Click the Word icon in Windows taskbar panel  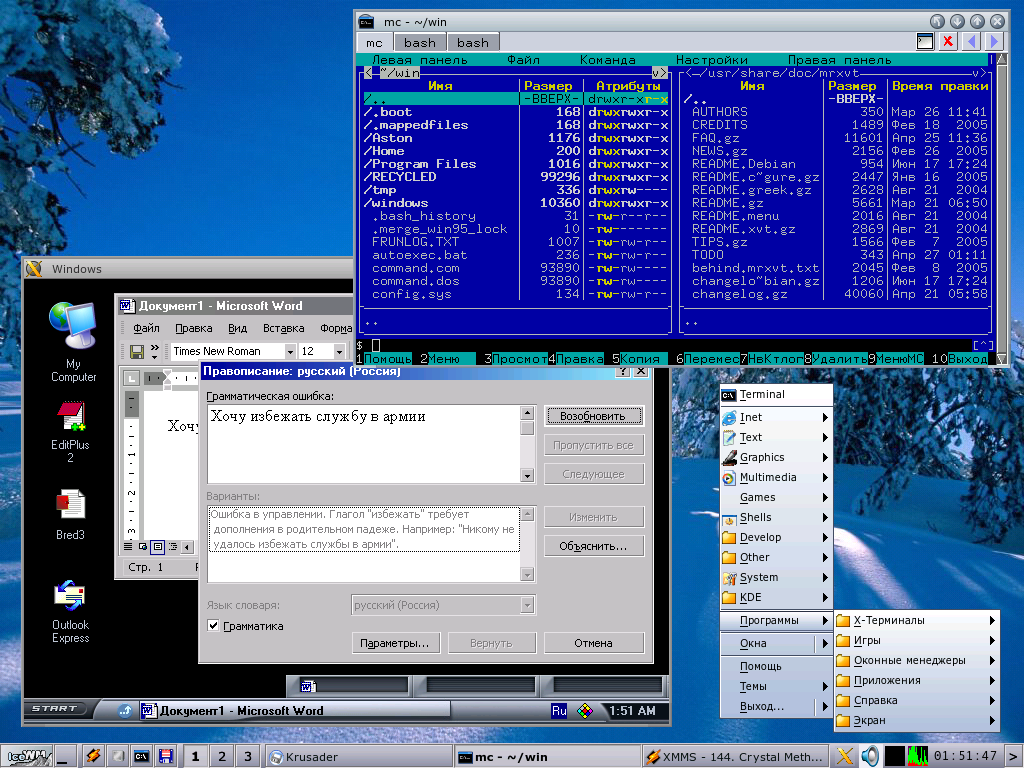(308, 686)
